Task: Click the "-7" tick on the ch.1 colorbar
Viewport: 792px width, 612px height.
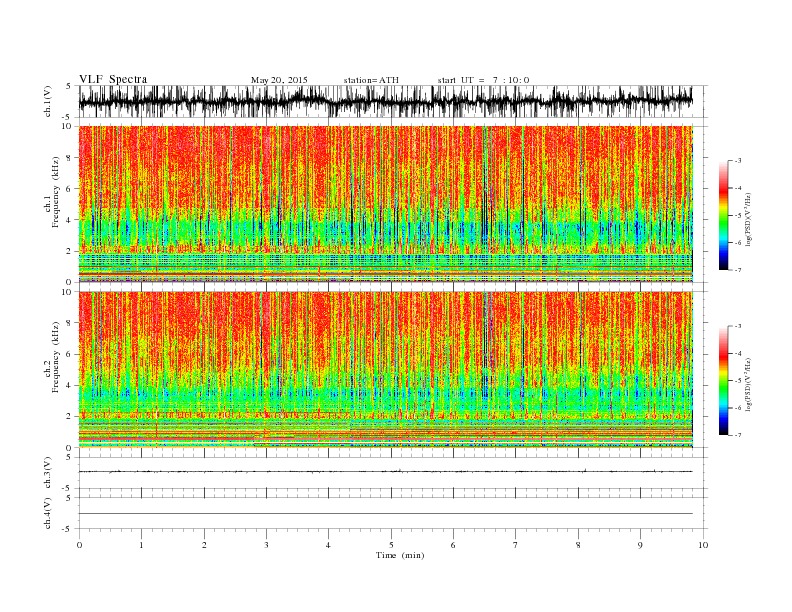Action: (738, 270)
